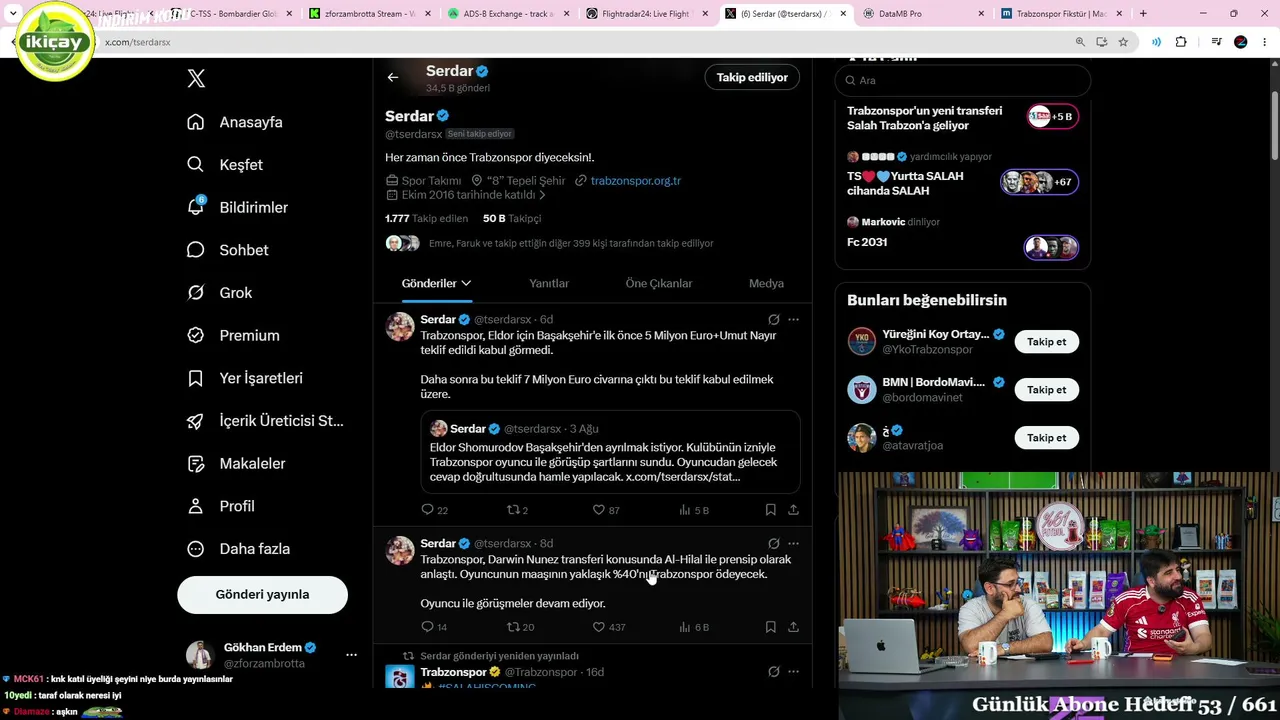The image size is (1280, 720).
Task: Click the Ara search field
Action: pyautogui.click(x=962, y=80)
